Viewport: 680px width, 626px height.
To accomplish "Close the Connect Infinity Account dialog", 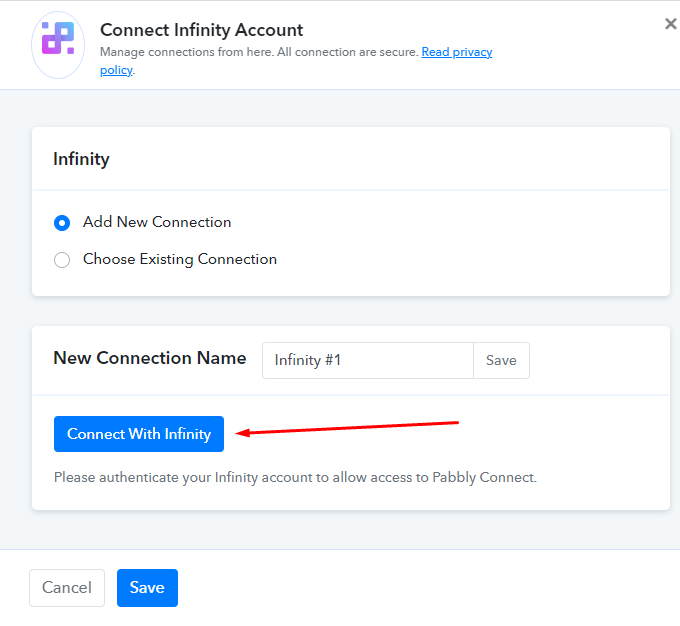I will pos(670,24).
